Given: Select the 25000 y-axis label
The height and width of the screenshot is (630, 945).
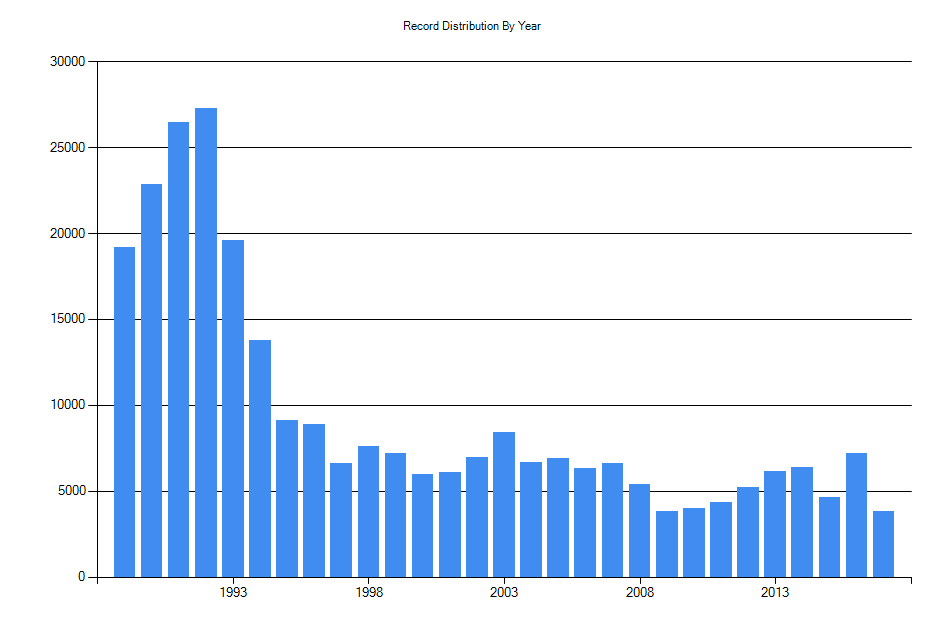Looking at the screenshot, I should (68, 148).
